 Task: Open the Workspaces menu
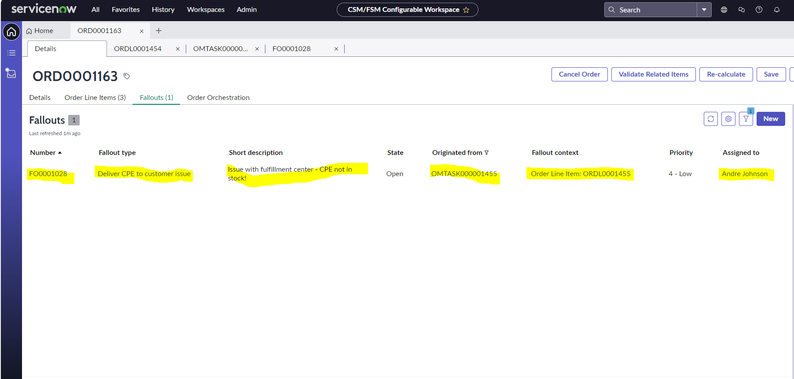click(206, 10)
